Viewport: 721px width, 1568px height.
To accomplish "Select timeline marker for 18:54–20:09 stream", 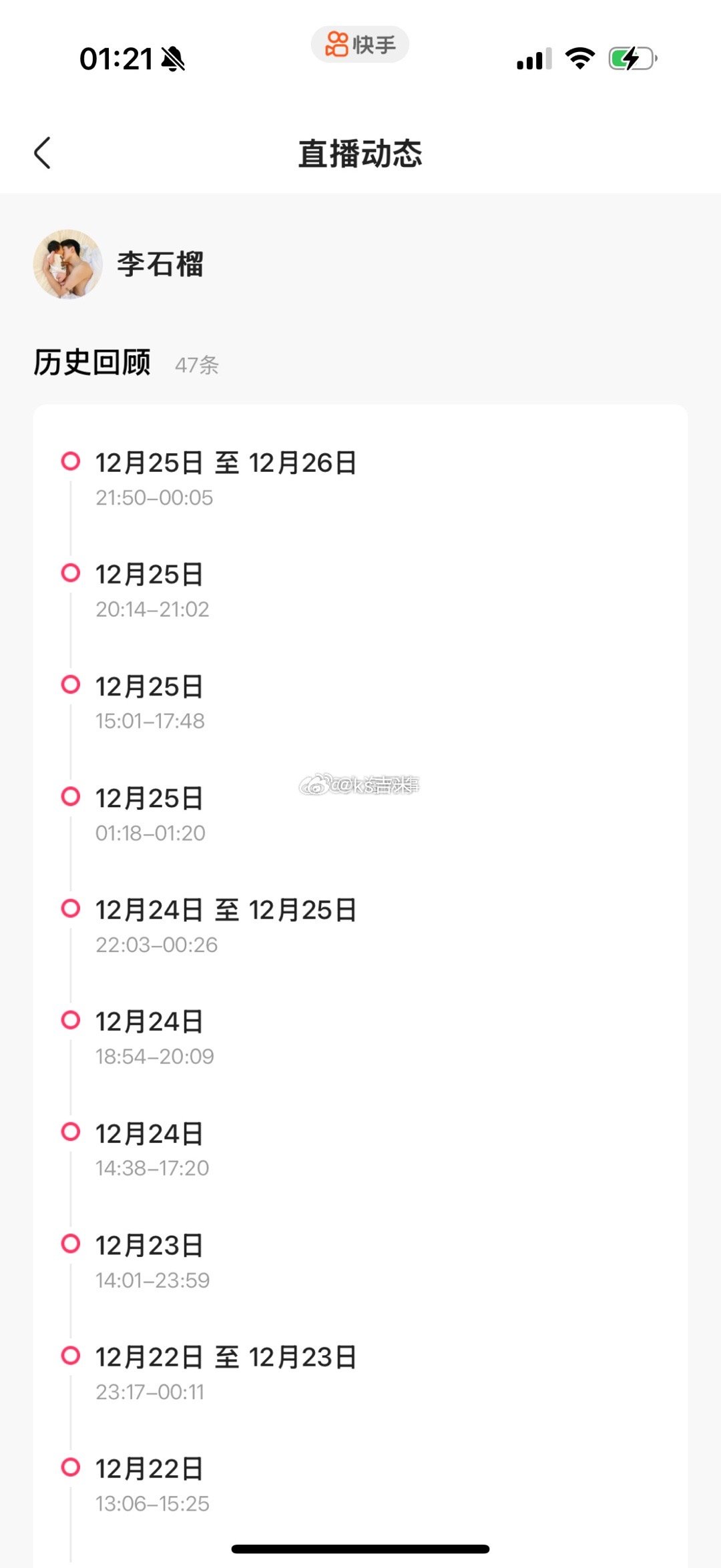I will (x=71, y=1020).
